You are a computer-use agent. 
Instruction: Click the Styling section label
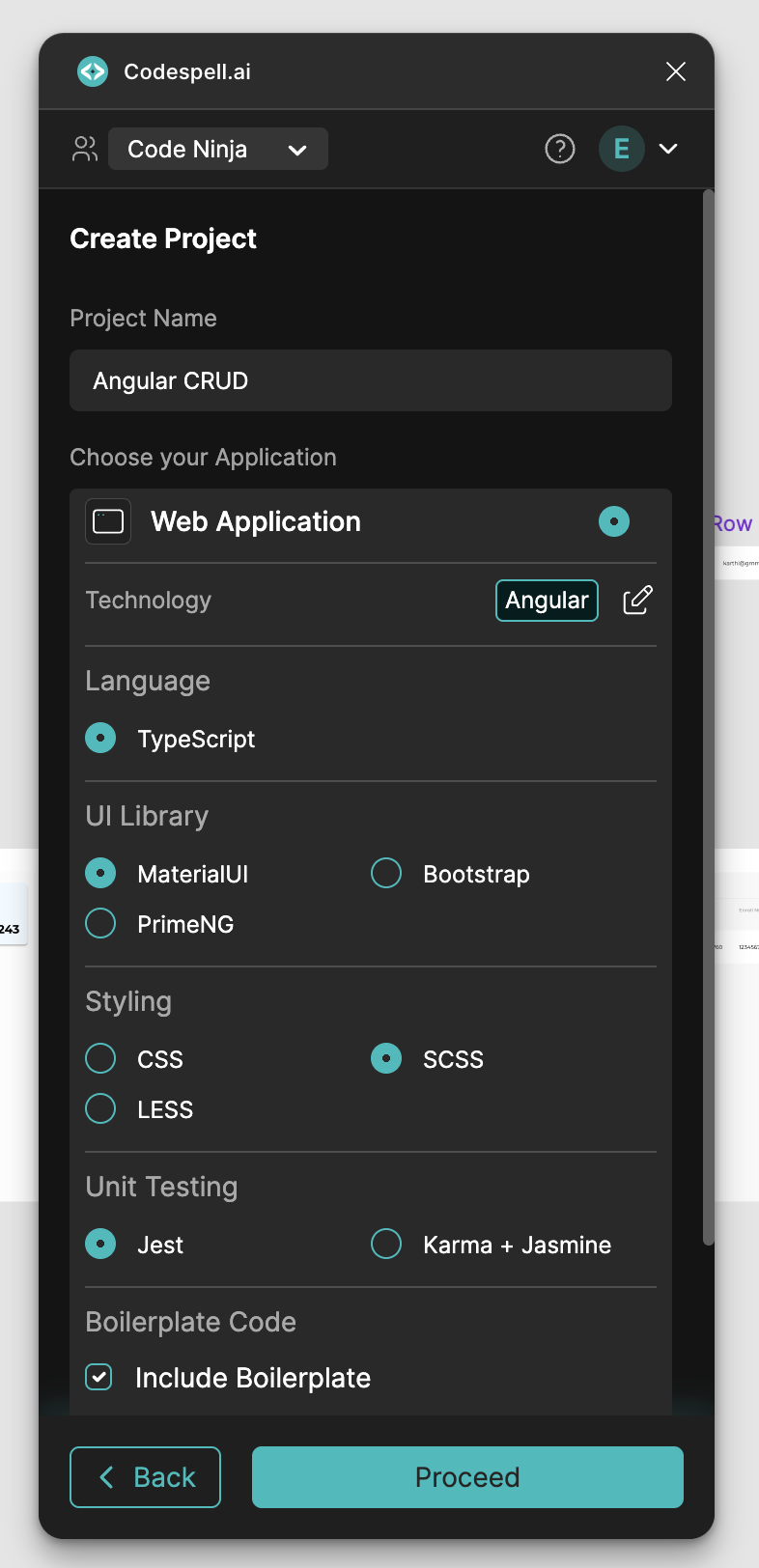pos(128,1001)
